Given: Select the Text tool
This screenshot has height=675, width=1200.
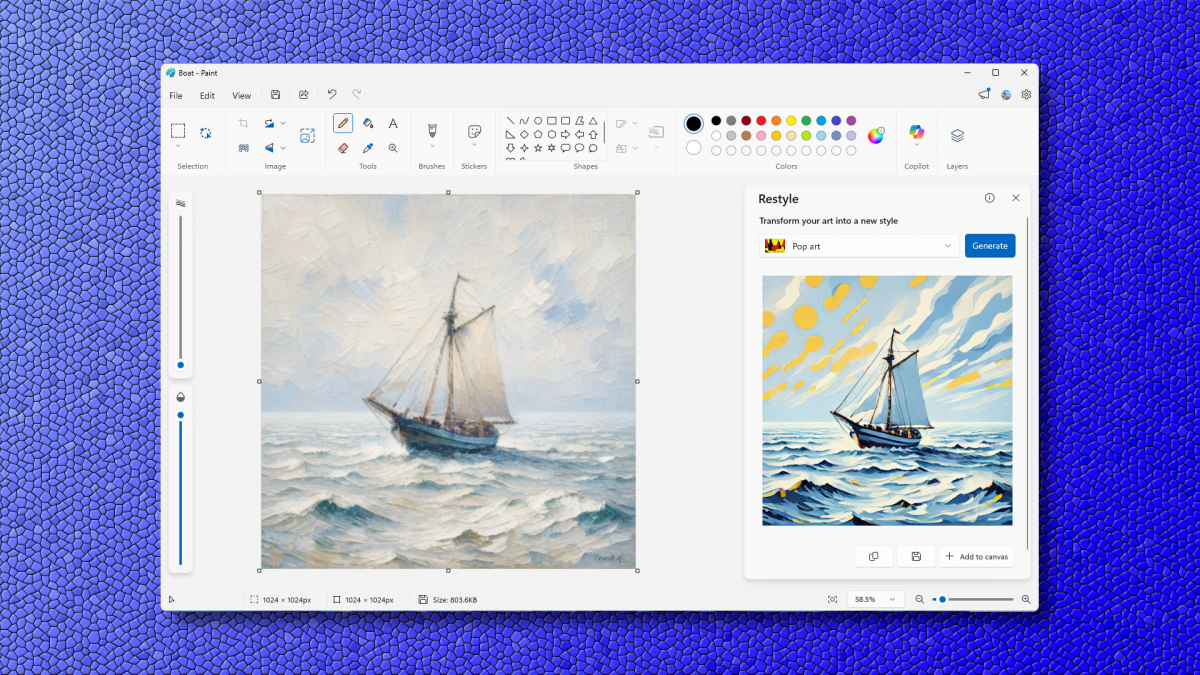Looking at the screenshot, I should pyautogui.click(x=393, y=123).
